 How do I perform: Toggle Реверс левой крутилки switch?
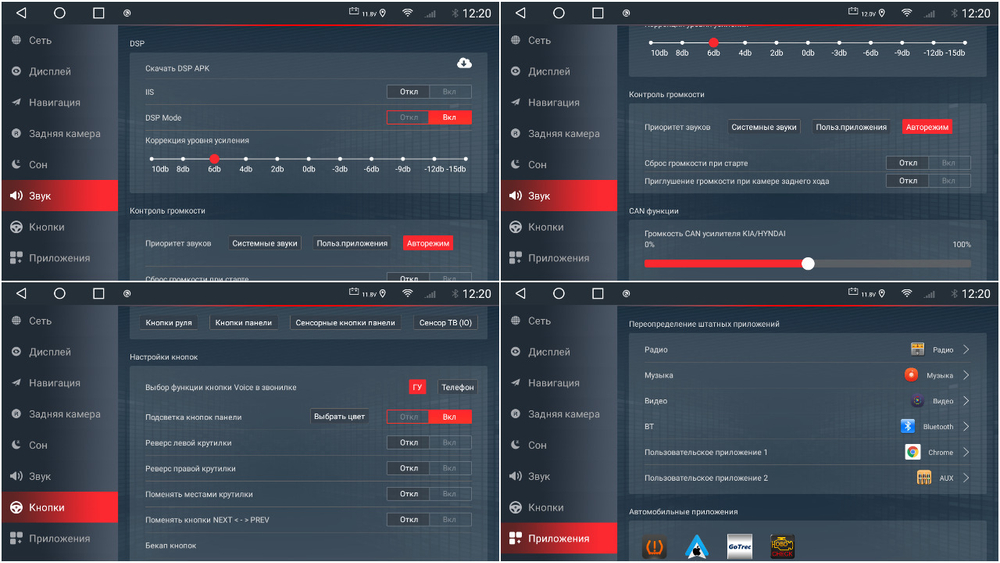429,442
